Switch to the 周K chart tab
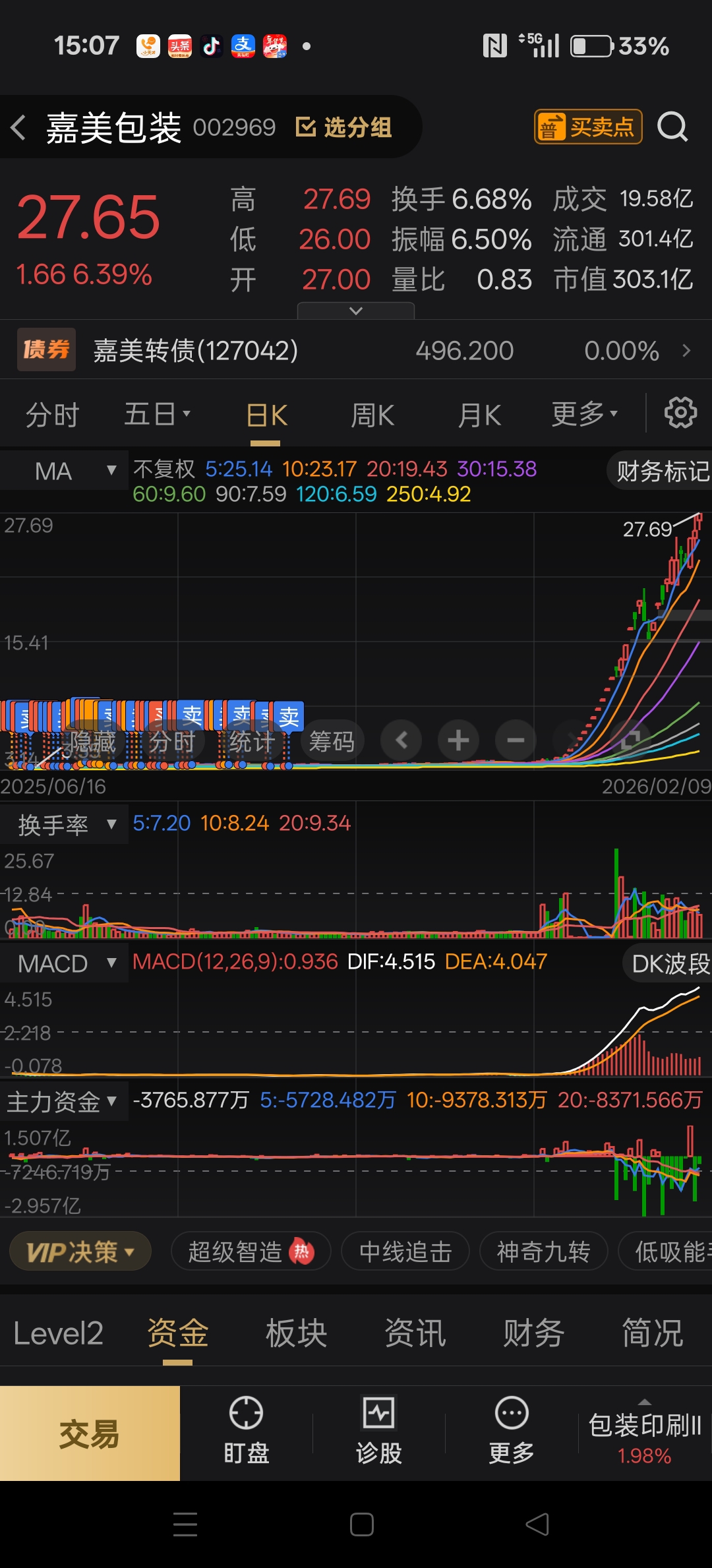 pos(372,415)
